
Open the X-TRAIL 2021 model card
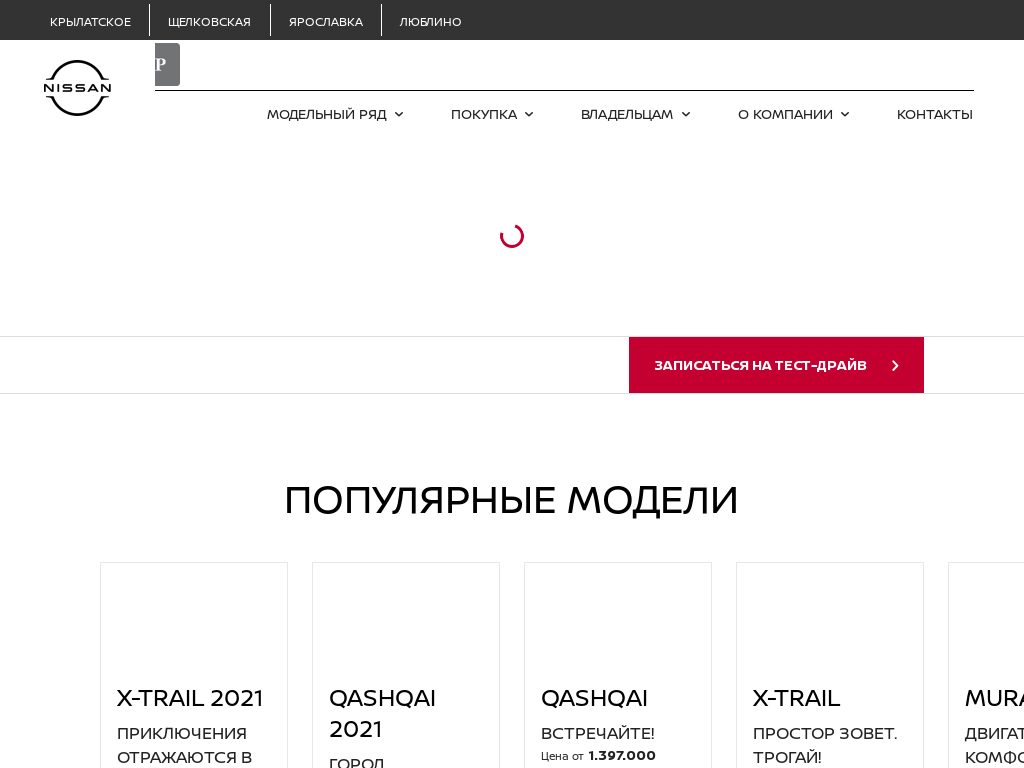190,697
